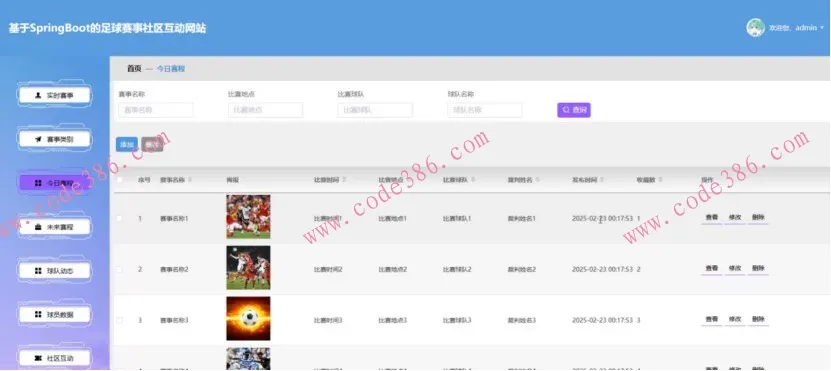Click the 裁判姓名3 cell text
The image size is (831, 371).
click(522, 320)
